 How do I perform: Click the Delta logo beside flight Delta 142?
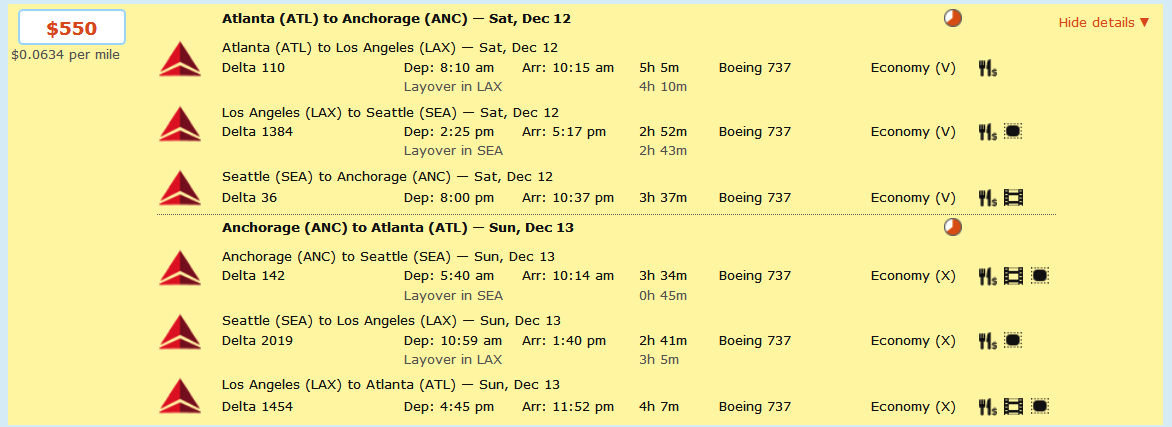click(180, 267)
